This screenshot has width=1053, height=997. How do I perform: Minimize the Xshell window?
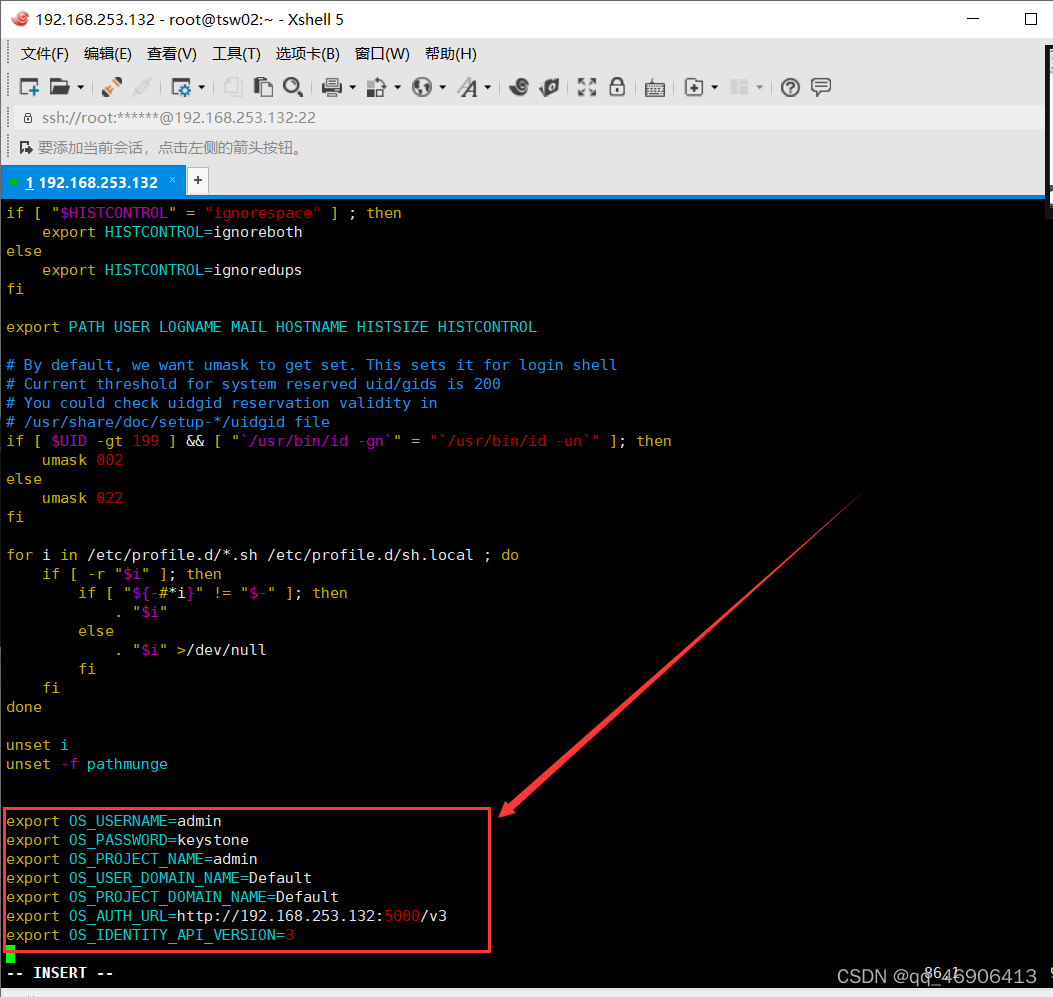pyautogui.click(x=973, y=19)
